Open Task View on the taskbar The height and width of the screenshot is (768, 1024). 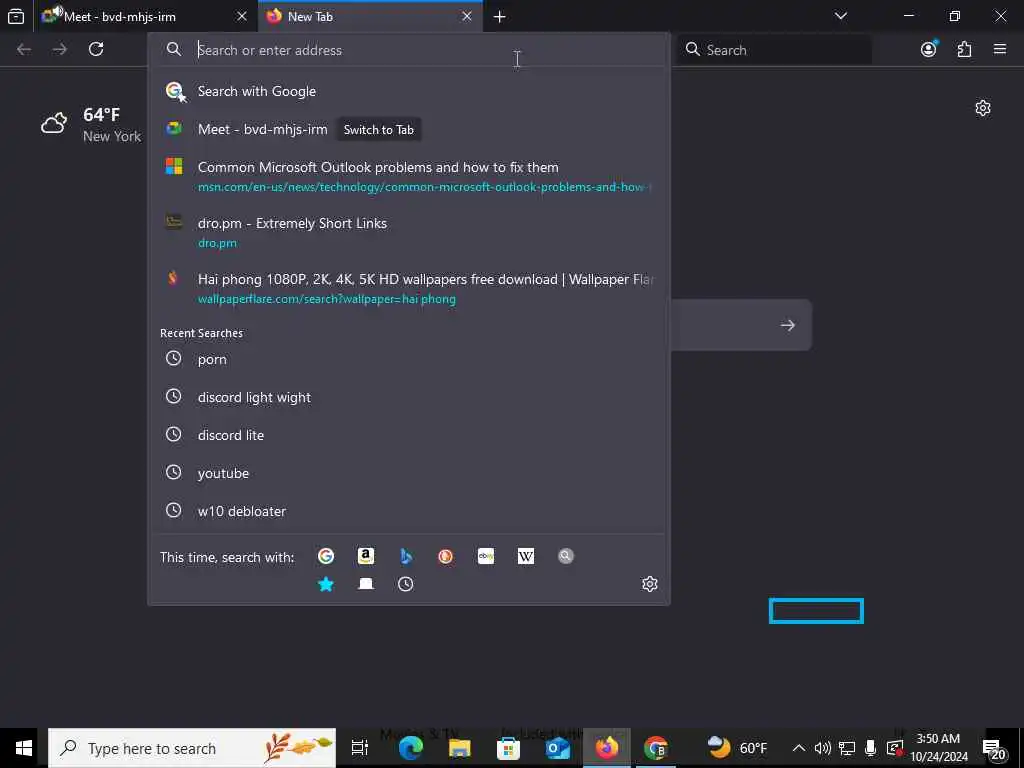click(x=360, y=748)
